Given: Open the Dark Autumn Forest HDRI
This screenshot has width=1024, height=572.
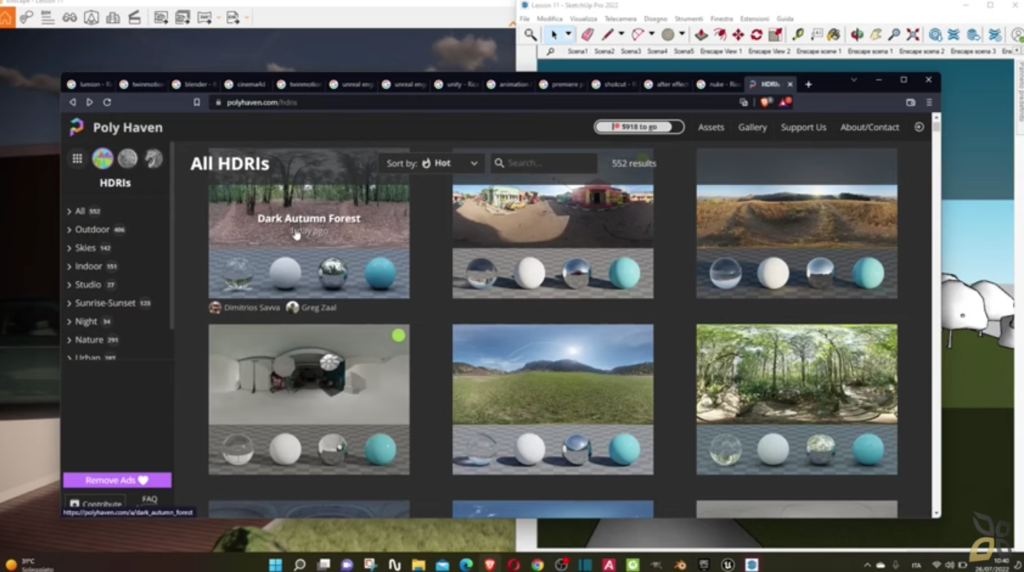Looking at the screenshot, I should coord(309,223).
